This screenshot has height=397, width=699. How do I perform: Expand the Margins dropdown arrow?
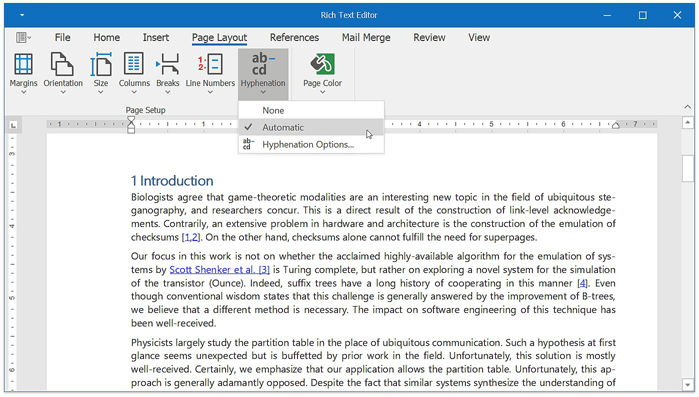pyautogui.click(x=24, y=92)
